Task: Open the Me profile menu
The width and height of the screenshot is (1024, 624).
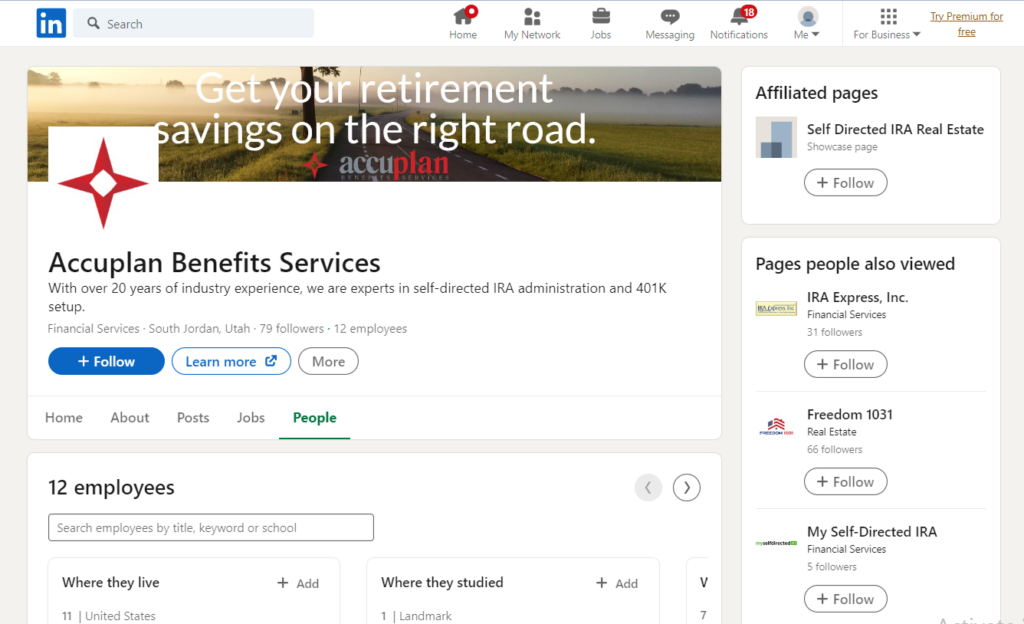Action: pyautogui.click(x=807, y=23)
